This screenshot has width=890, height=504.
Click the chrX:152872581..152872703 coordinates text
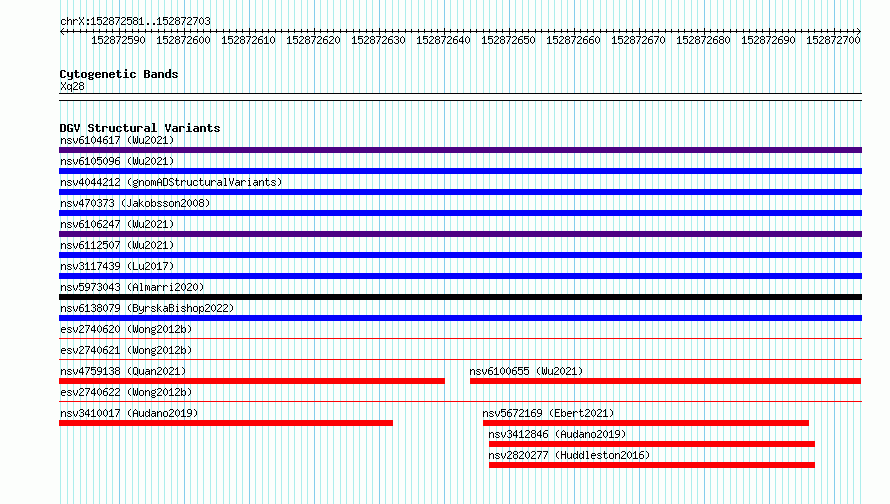tap(135, 22)
